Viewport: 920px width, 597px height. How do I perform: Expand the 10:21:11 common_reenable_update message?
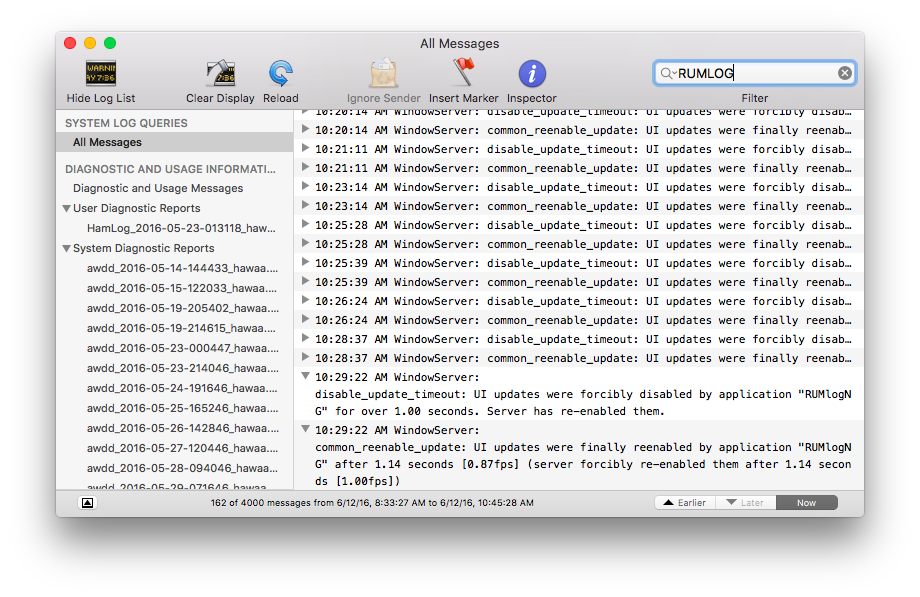pos(305,167)
